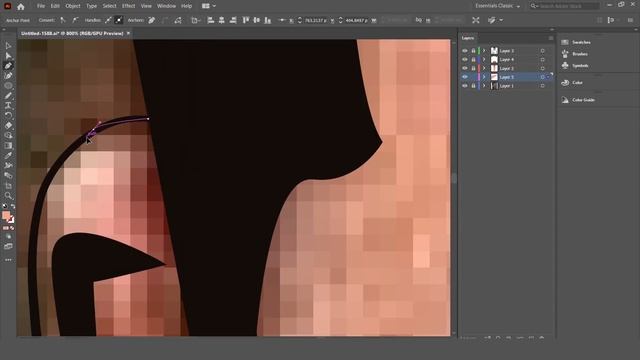This screenshot has width=640, height=360.
Task: Select the Zoom magnifier tool
Action: (8, 196)
